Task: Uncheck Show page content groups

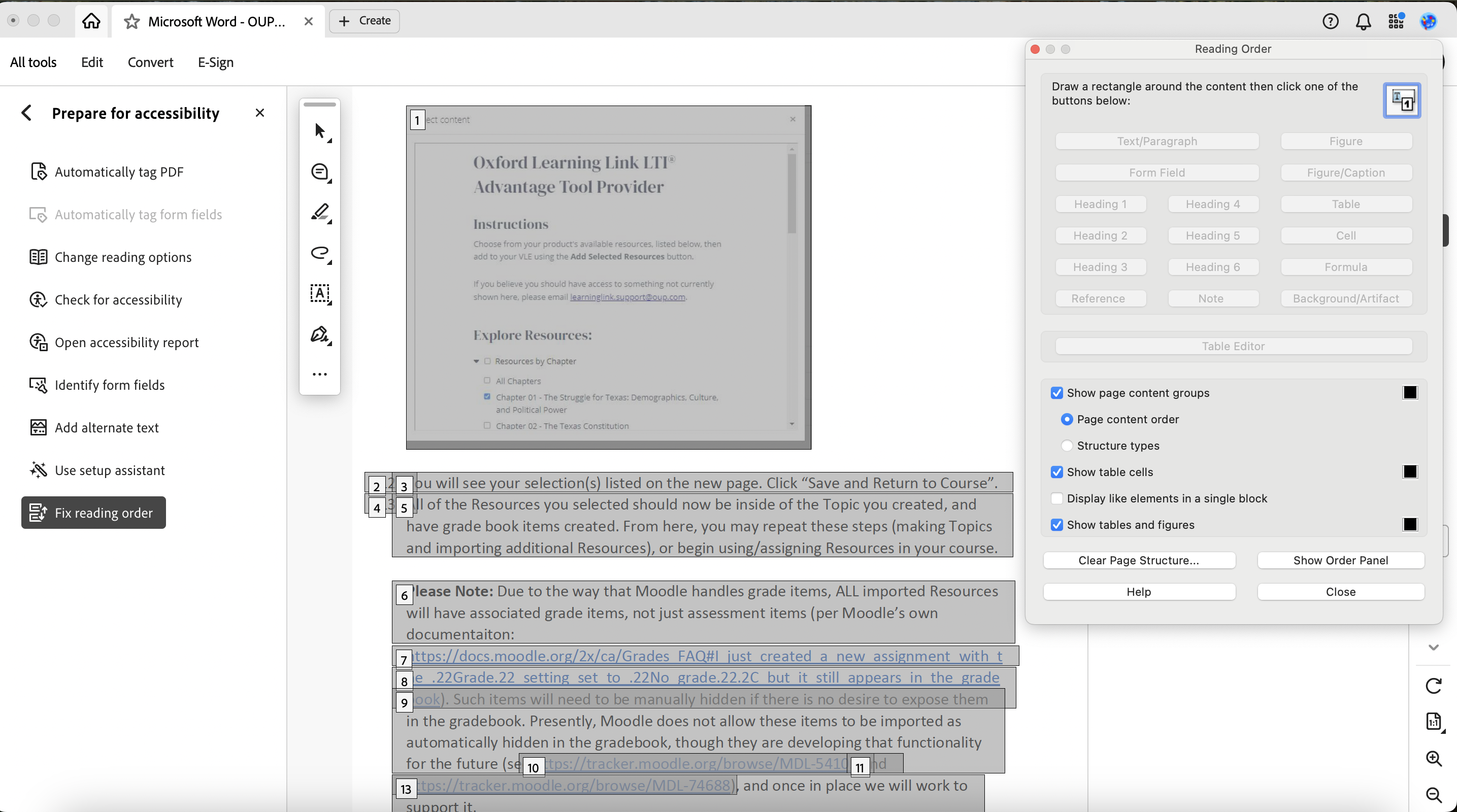Action: (1056, 393)
